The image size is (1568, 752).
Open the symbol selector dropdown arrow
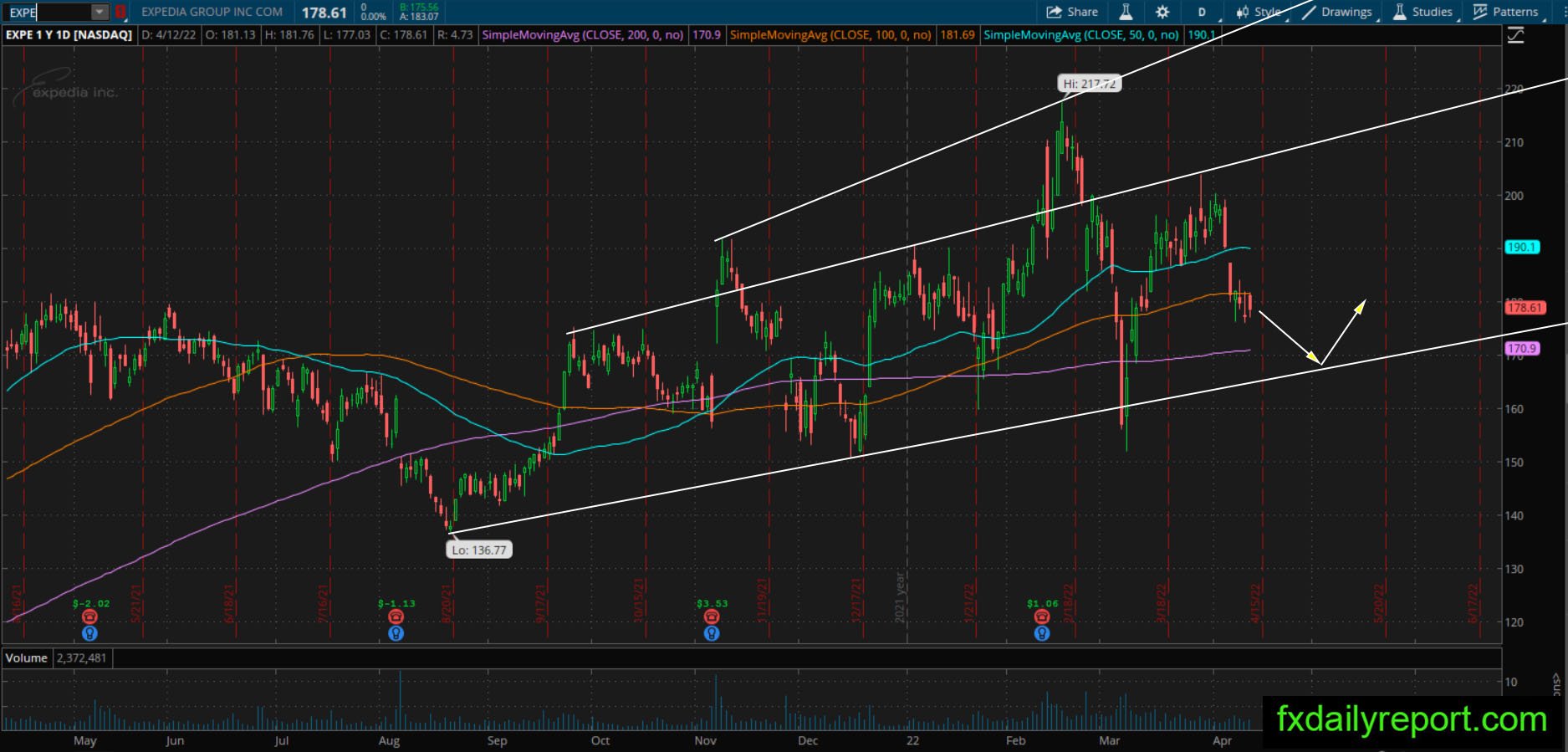(100, 13)
